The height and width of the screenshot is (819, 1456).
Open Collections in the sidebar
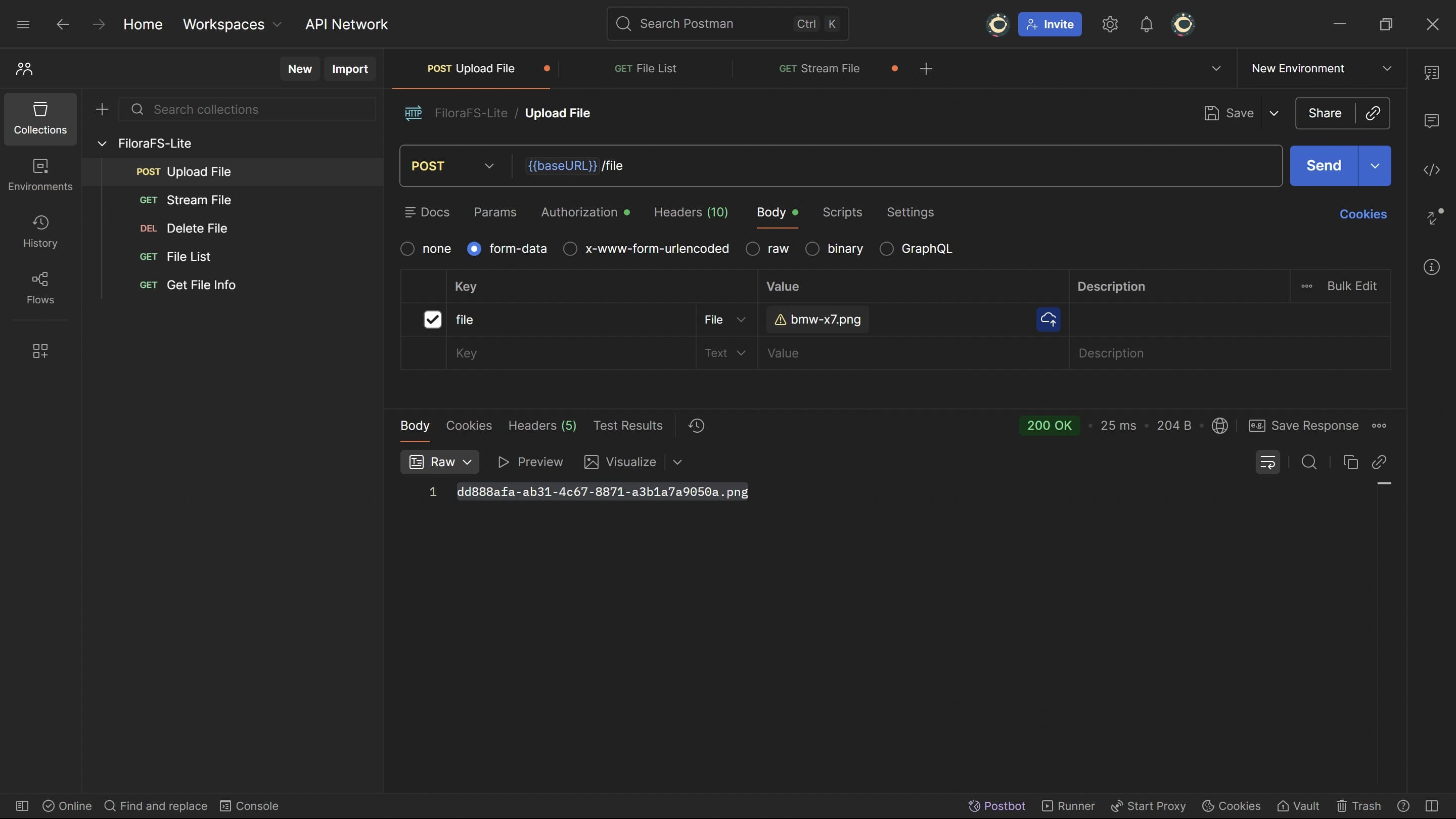(x=40, y=119)
